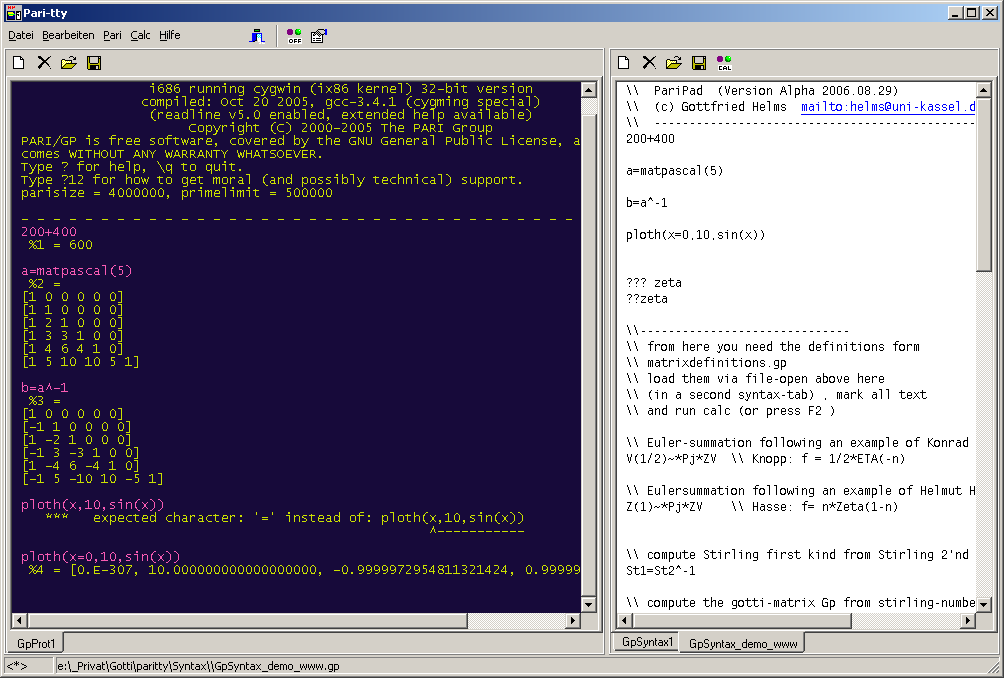Click New file icon in PariPad panel

click(624, 63)
